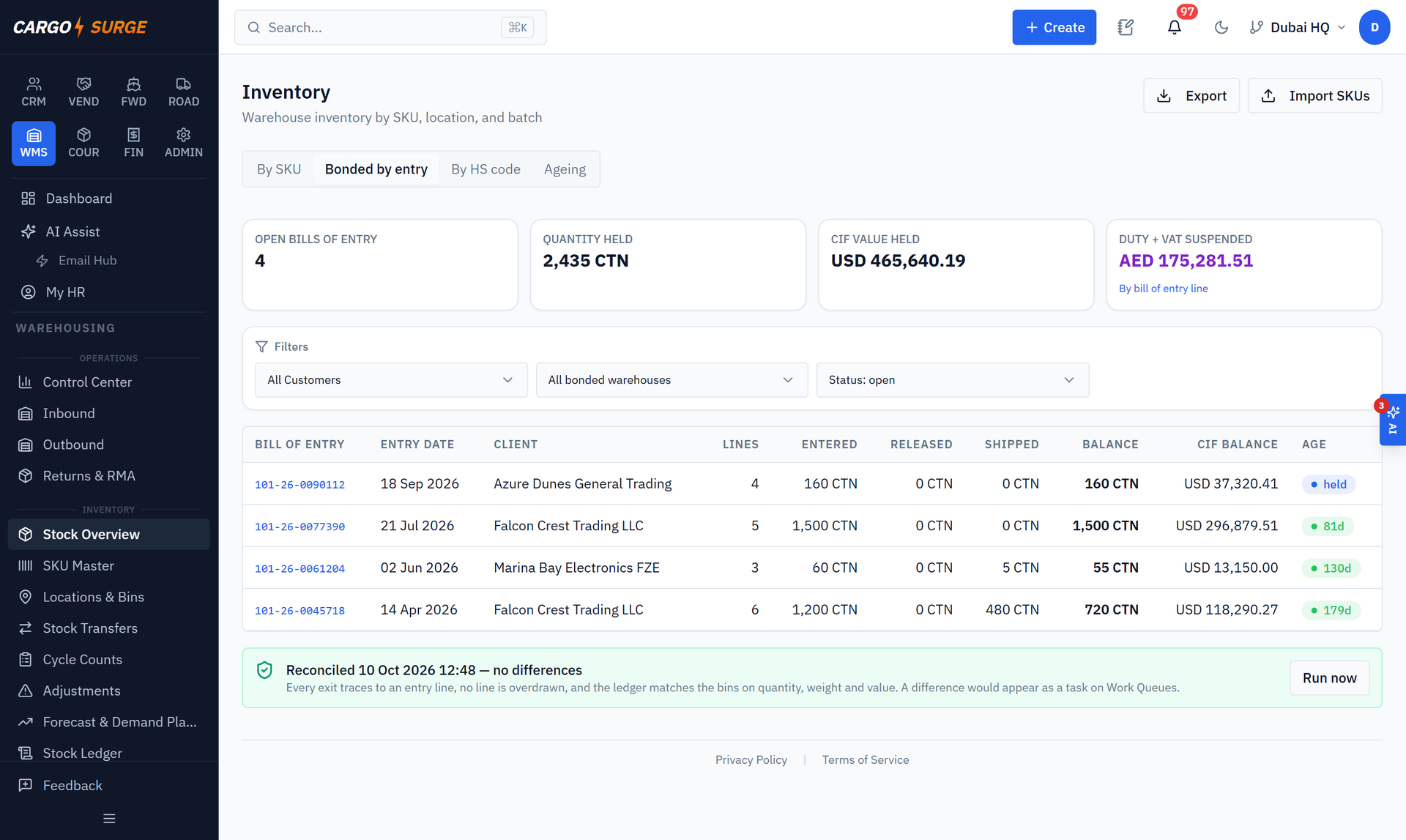This screenshot has width=1406, height=840.
Task: Open AI Assist in the sidebar
Action: [x=109, y=231]
